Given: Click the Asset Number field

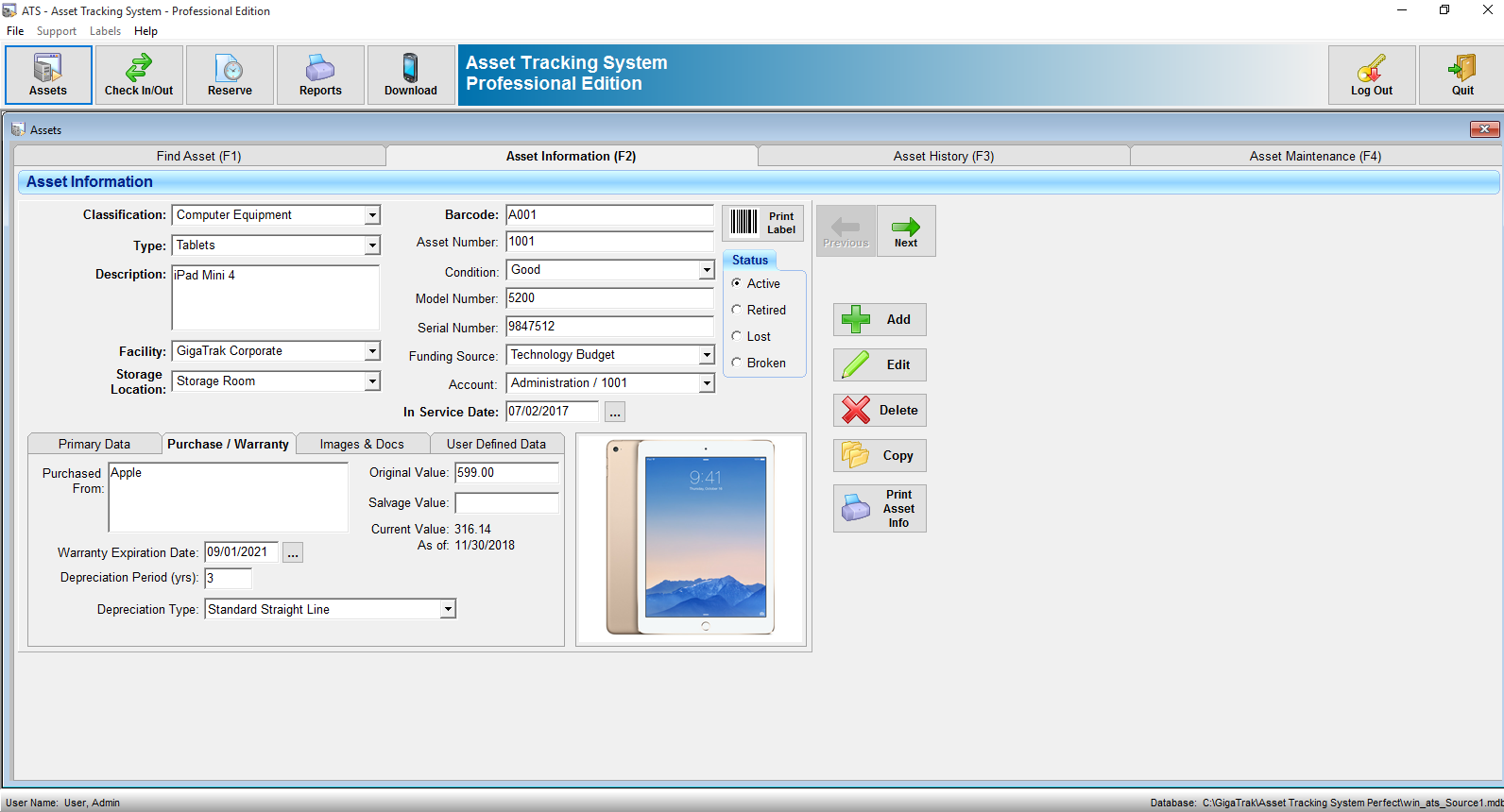Looking at the screenshot, I should (609, 242).
